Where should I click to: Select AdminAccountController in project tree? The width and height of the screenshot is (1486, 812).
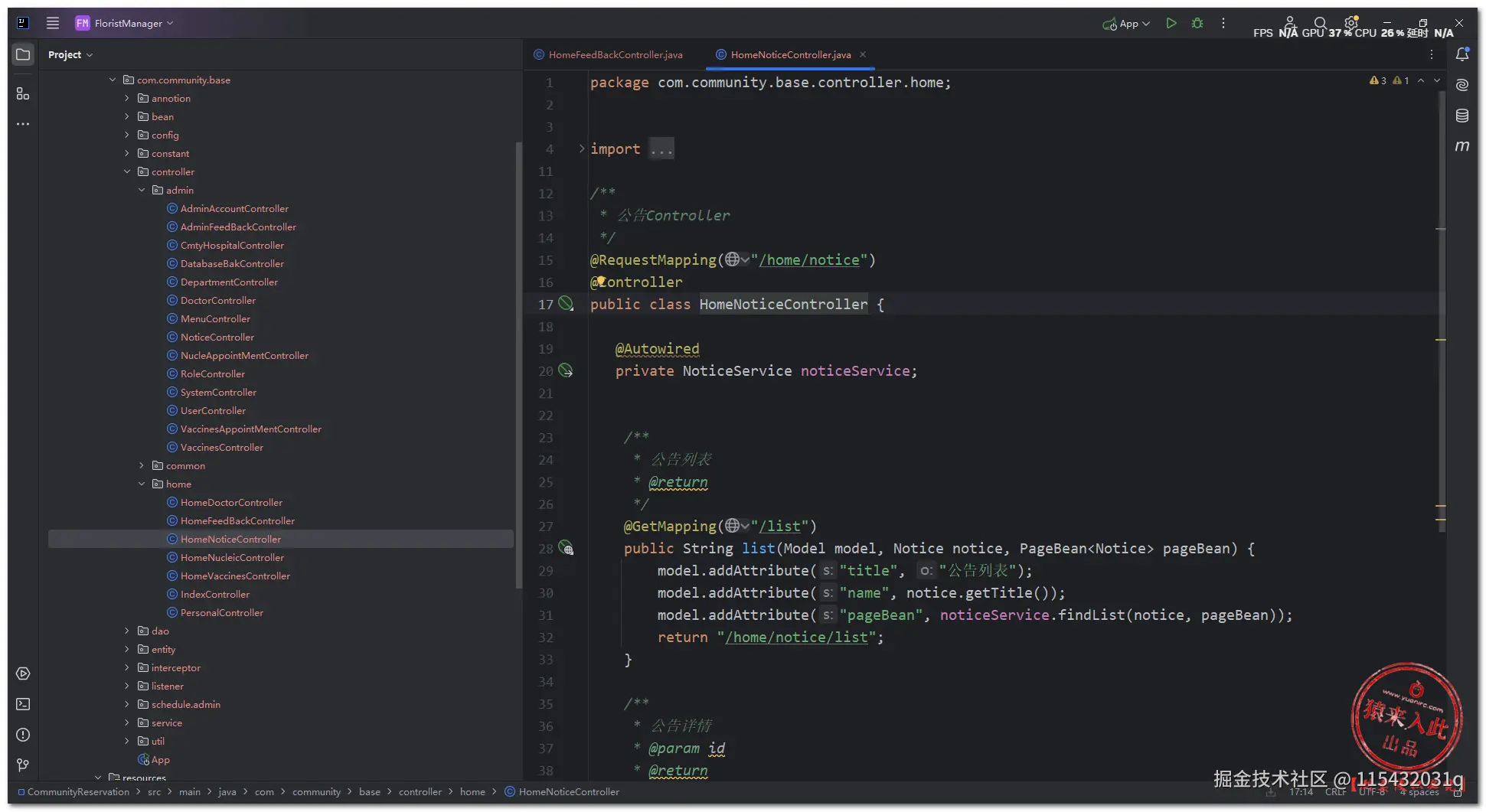(234, 208)
